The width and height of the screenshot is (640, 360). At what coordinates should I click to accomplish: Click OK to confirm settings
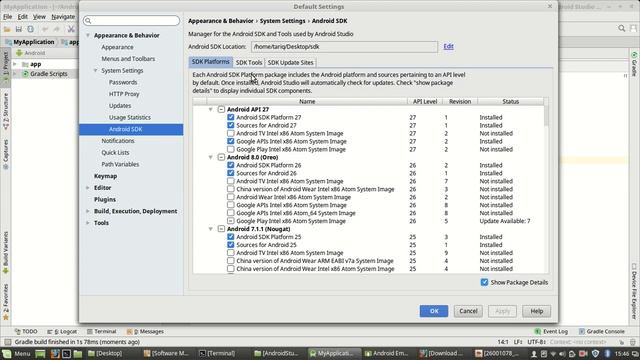(434, 311)
